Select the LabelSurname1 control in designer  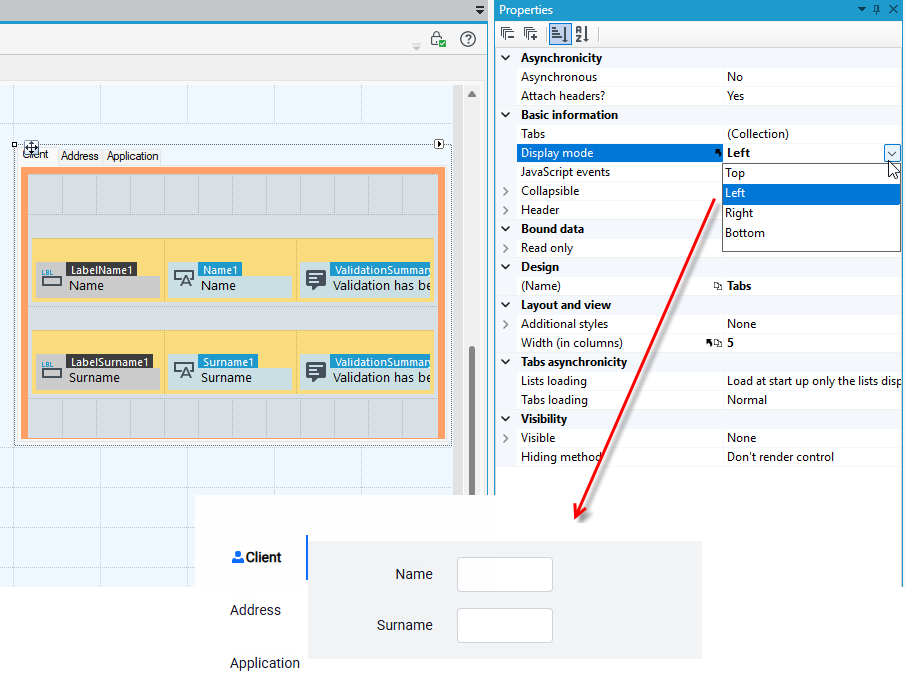click(x=98, y=372)
